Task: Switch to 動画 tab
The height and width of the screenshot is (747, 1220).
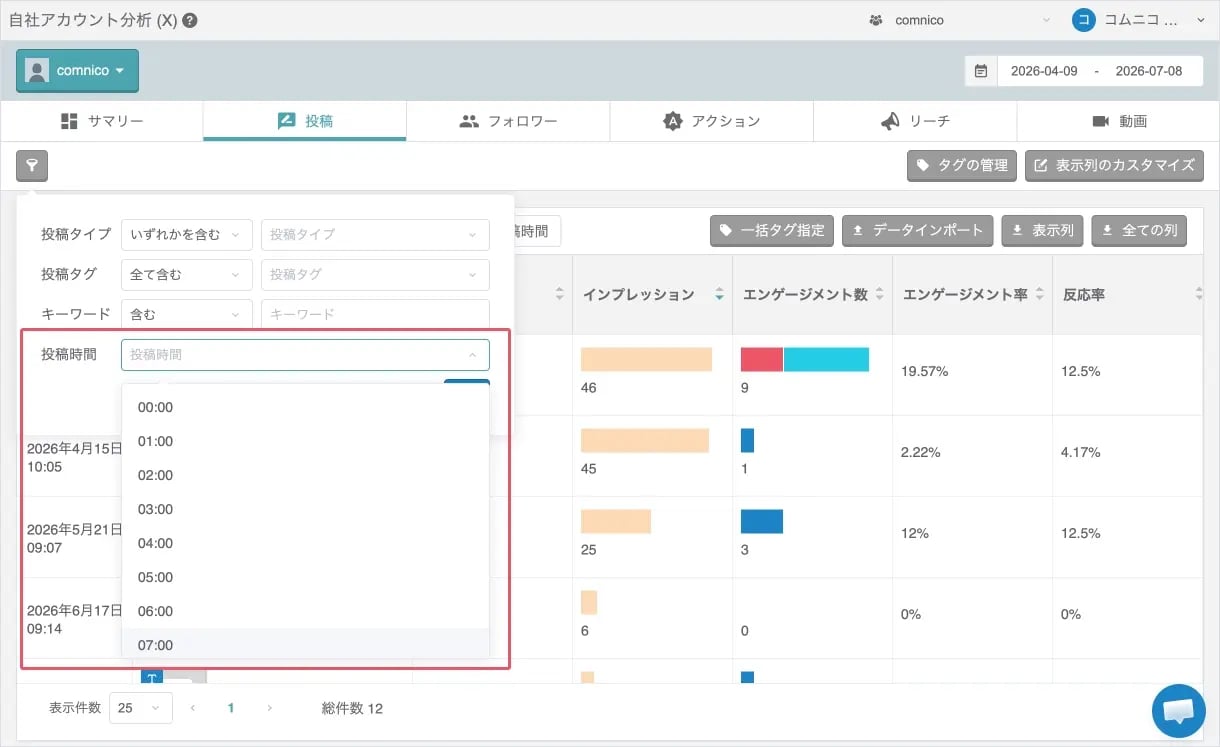Action: coord(1118,121)
